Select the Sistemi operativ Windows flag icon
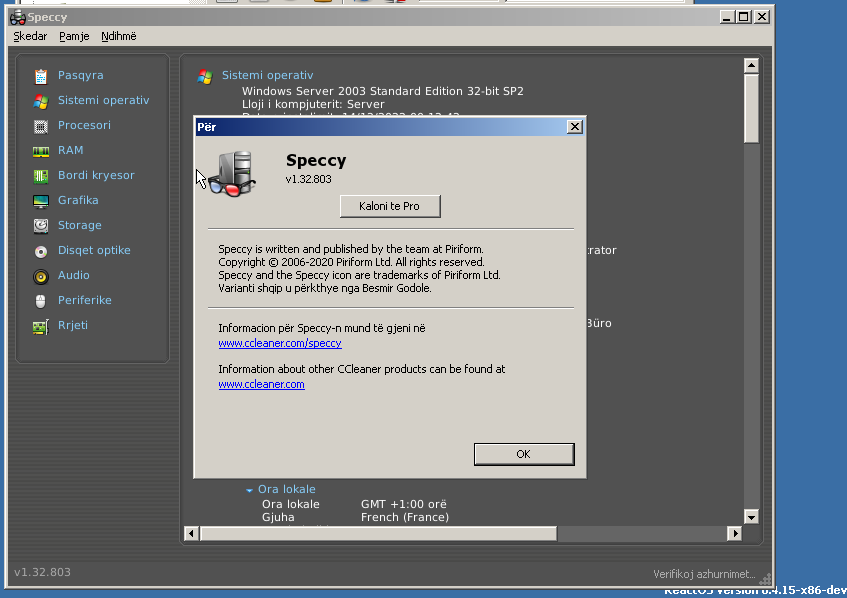847x598 pixels. click(41, 101)
